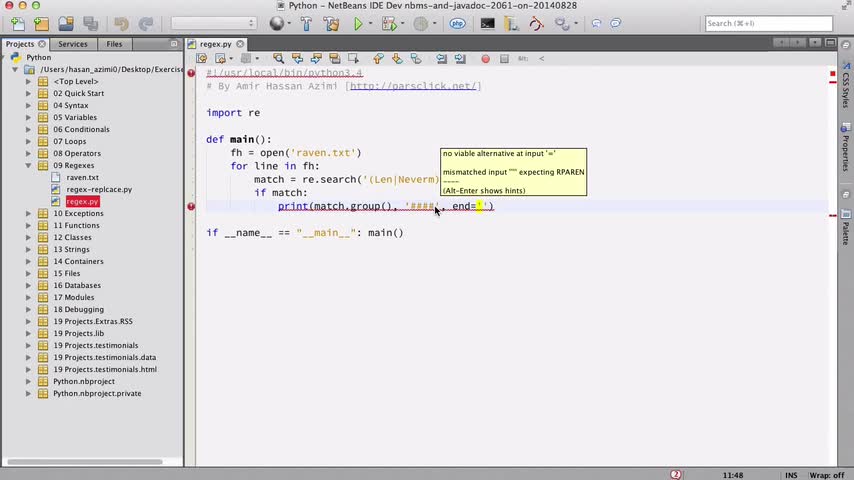854x480 pixels.
Task: Toggle Highlight Search editor icon
Action: pos(335,58)
